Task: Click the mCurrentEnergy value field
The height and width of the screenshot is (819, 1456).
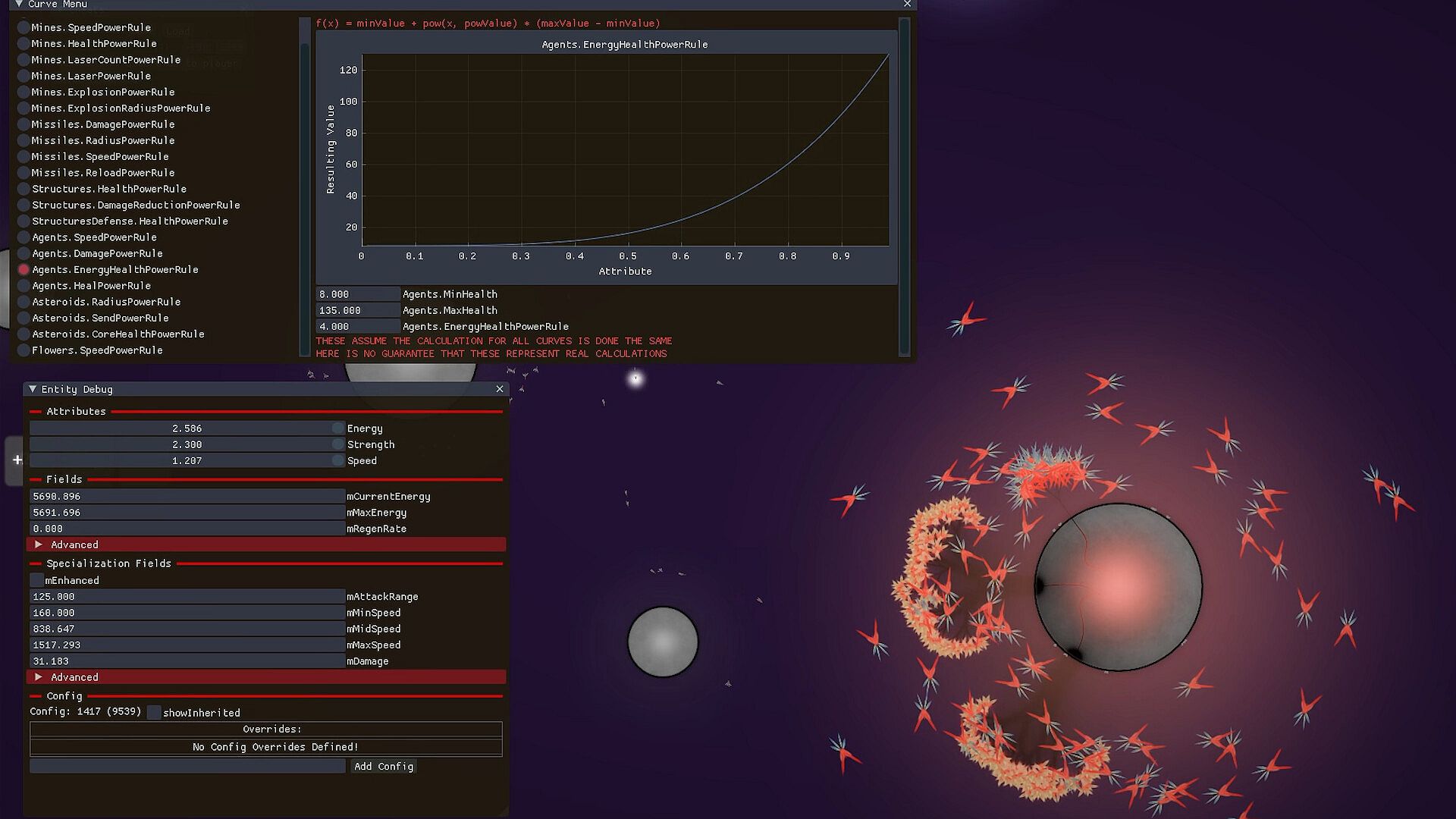Action: (187, 497)
